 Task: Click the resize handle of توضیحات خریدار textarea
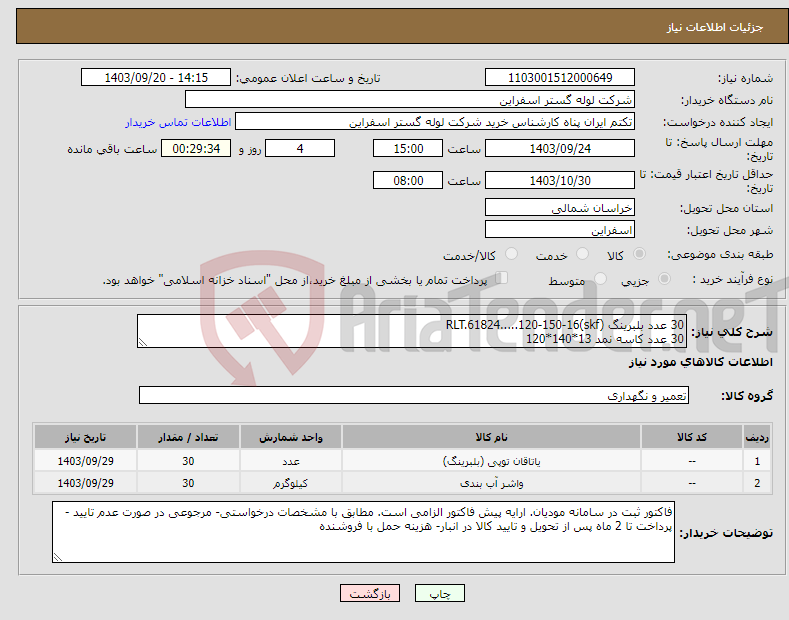[58, 557]
